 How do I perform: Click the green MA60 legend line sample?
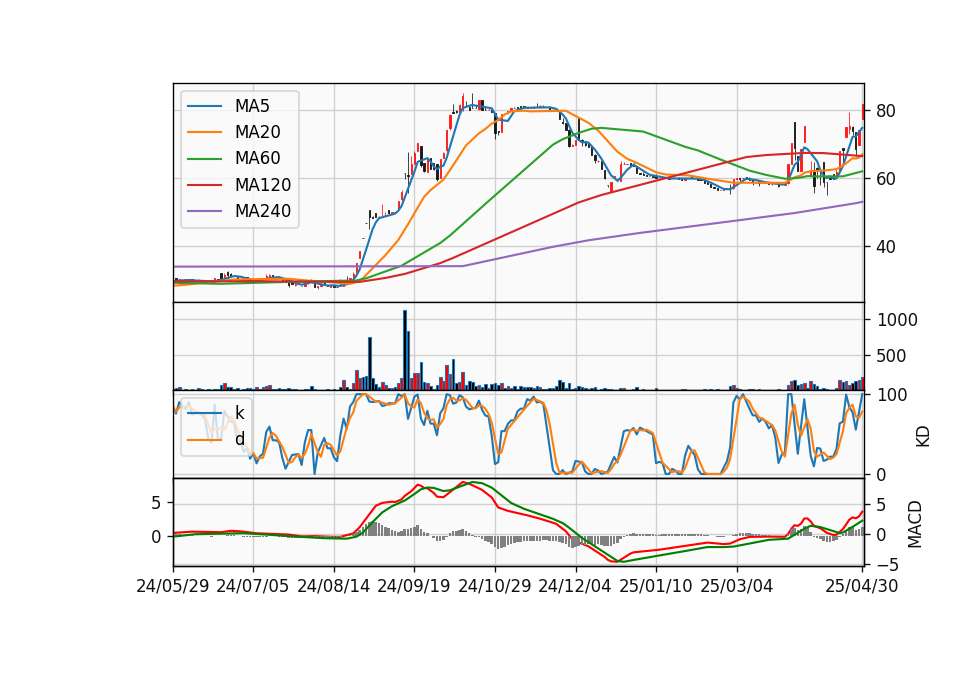pos(204,159)
